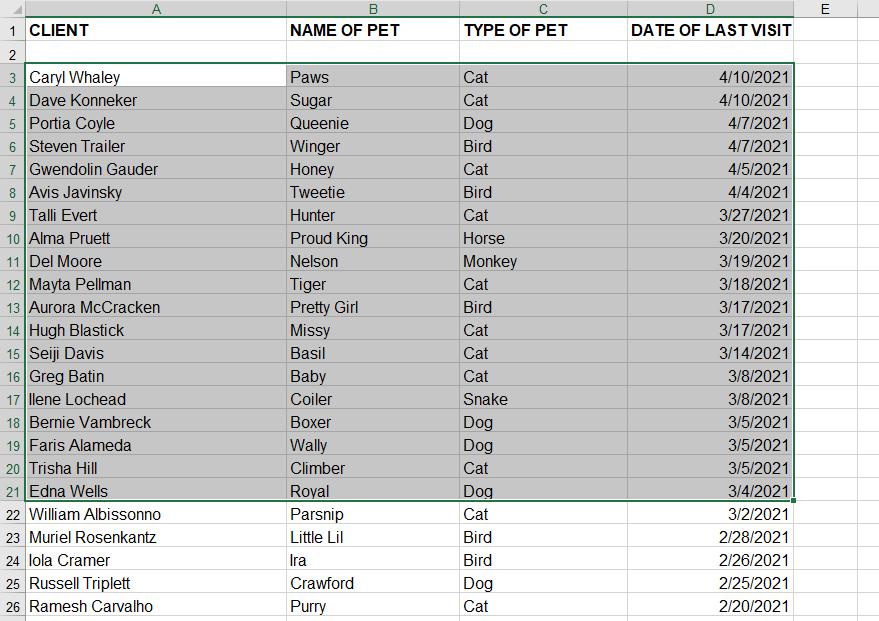Click the CLIENT header cell
This screenshot has width=879, height=621.
coord(155,30)
